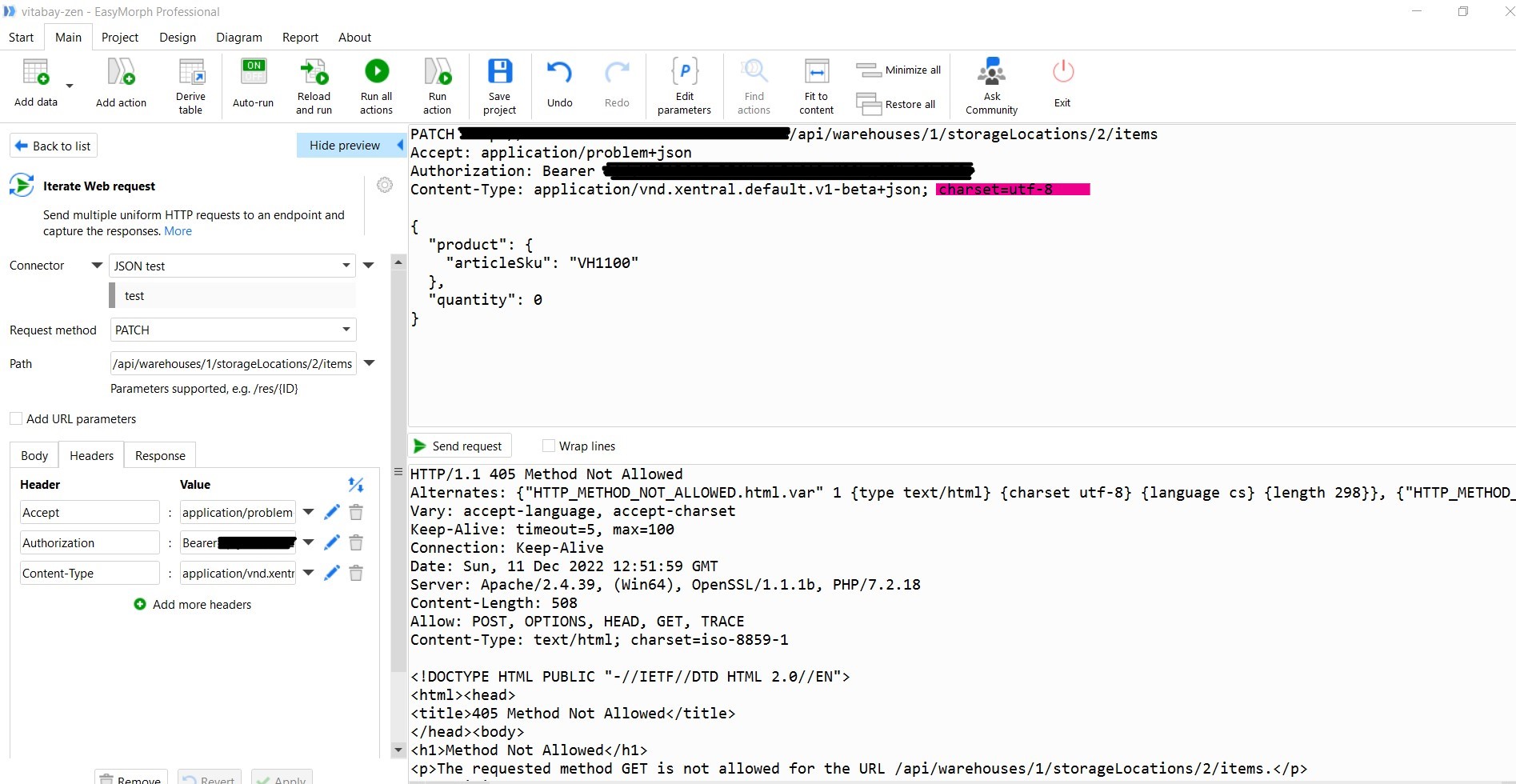Open the Add data dropdown arrow

pyautogui.click(x=70, y=86)
